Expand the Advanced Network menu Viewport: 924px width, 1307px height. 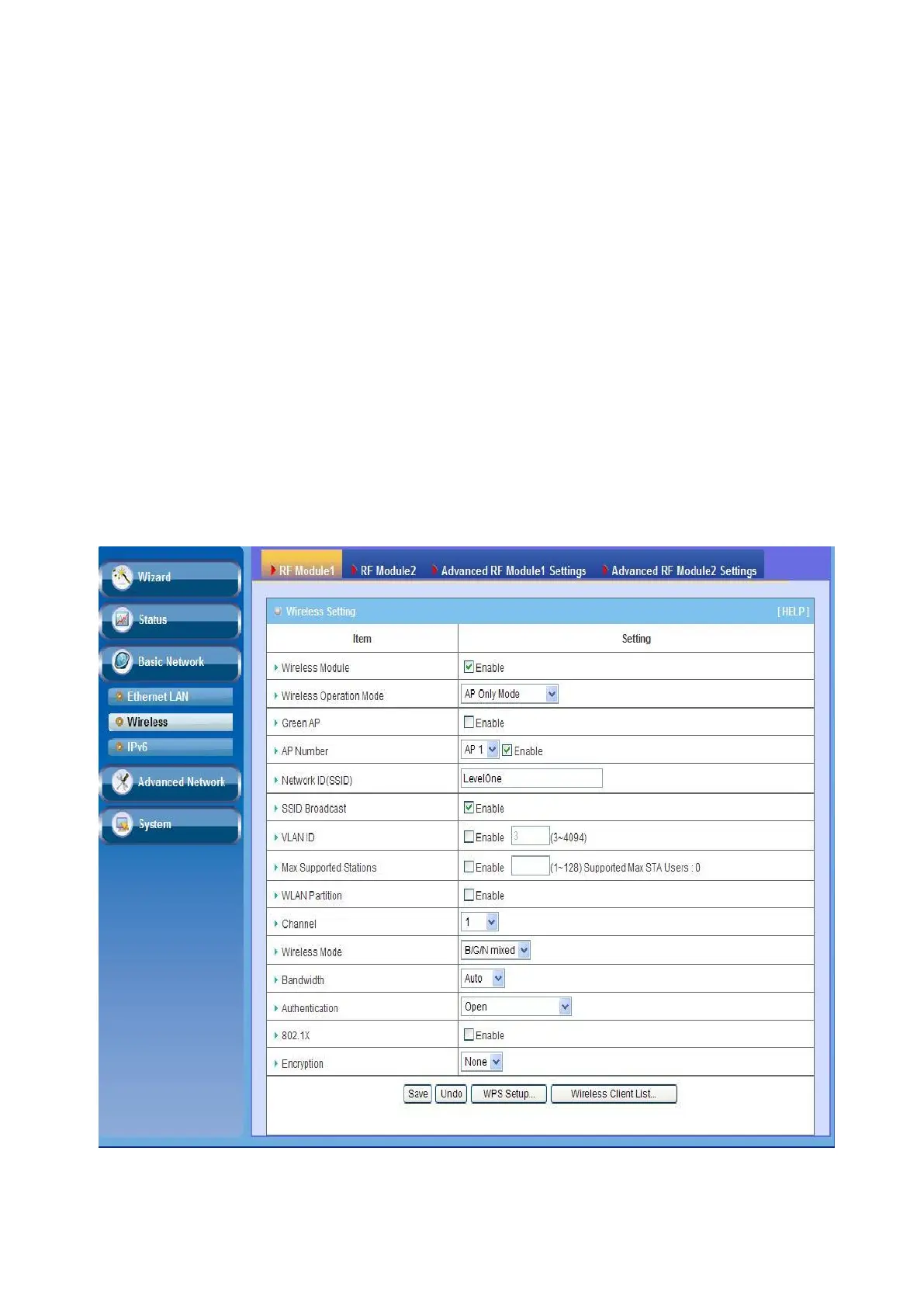coord(170,782)
